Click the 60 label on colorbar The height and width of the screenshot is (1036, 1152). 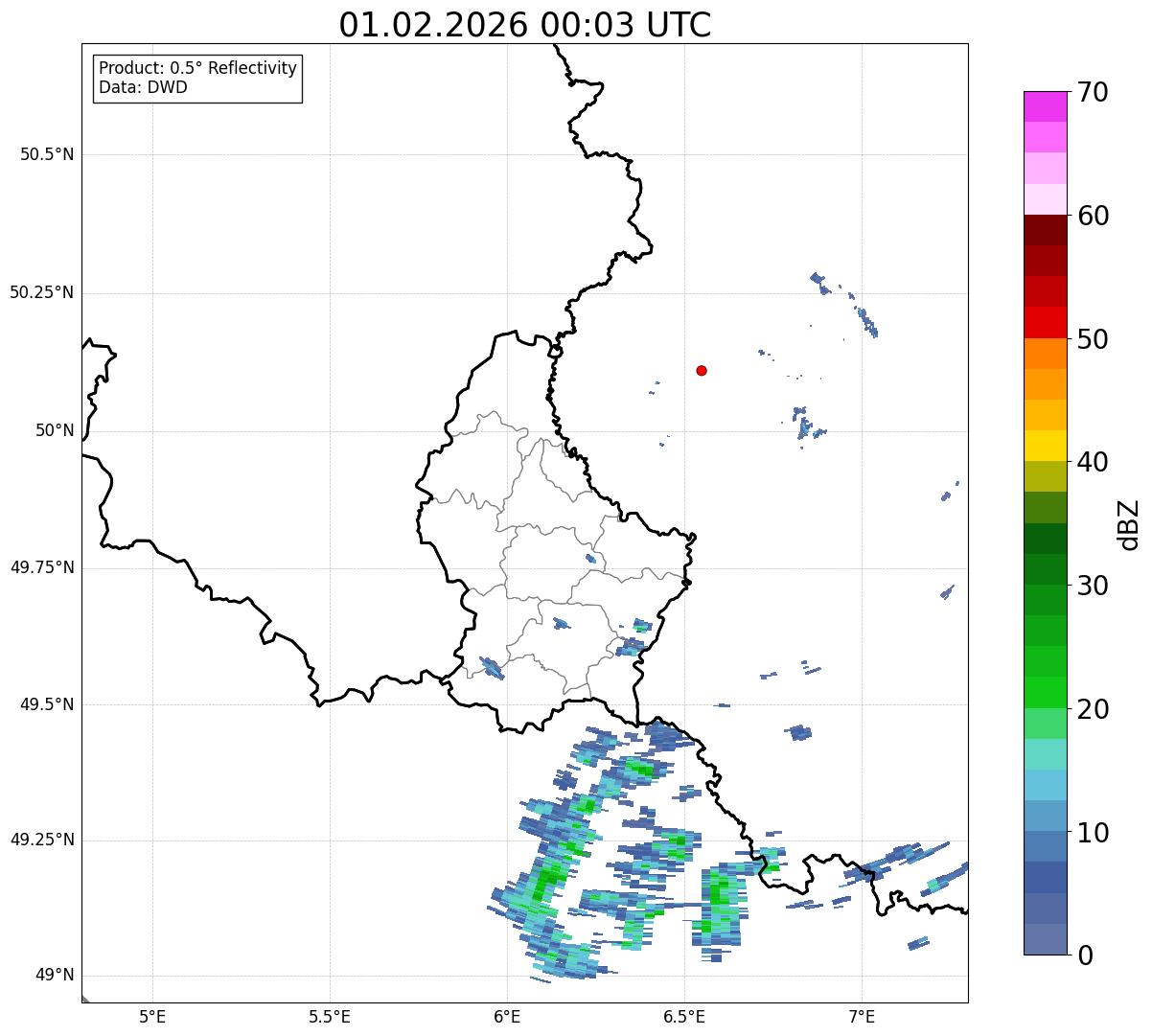(1093, 216)
